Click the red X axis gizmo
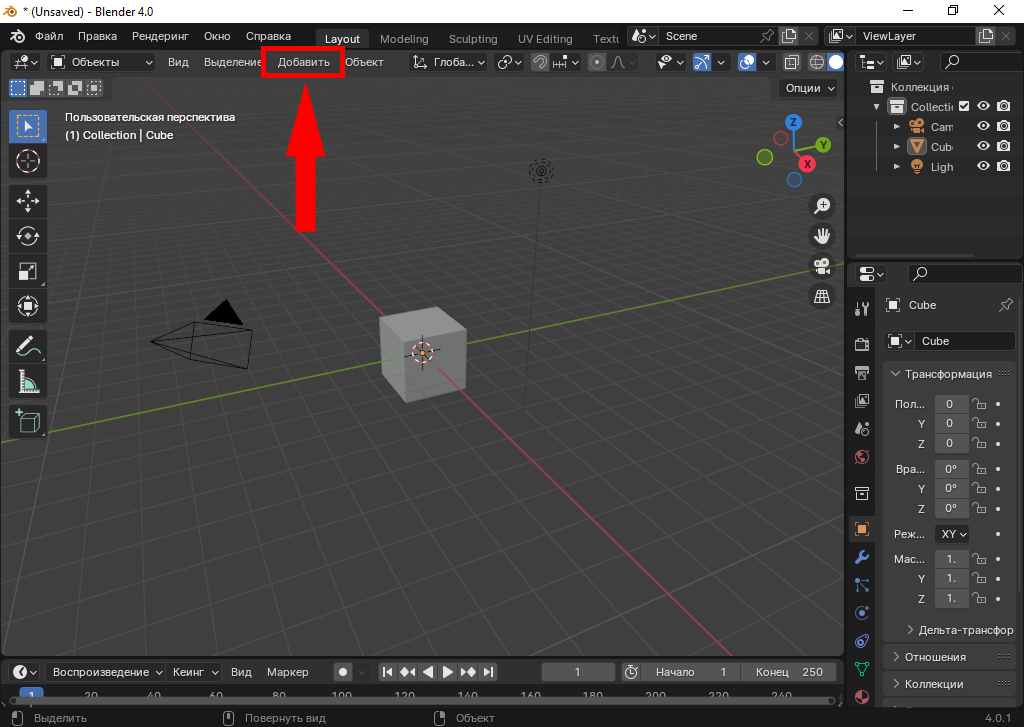1024x727 pixels. point(807,164)
